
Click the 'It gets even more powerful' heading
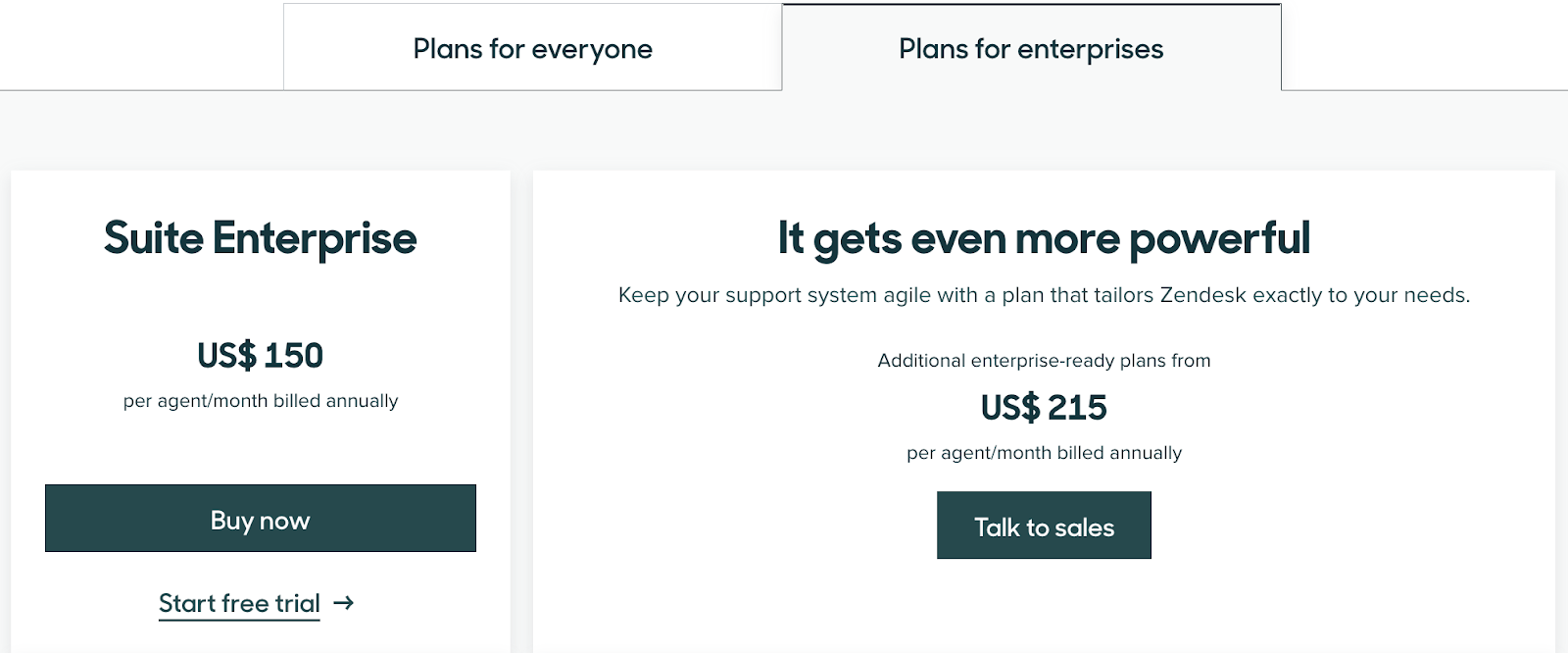pos(1044,238)
